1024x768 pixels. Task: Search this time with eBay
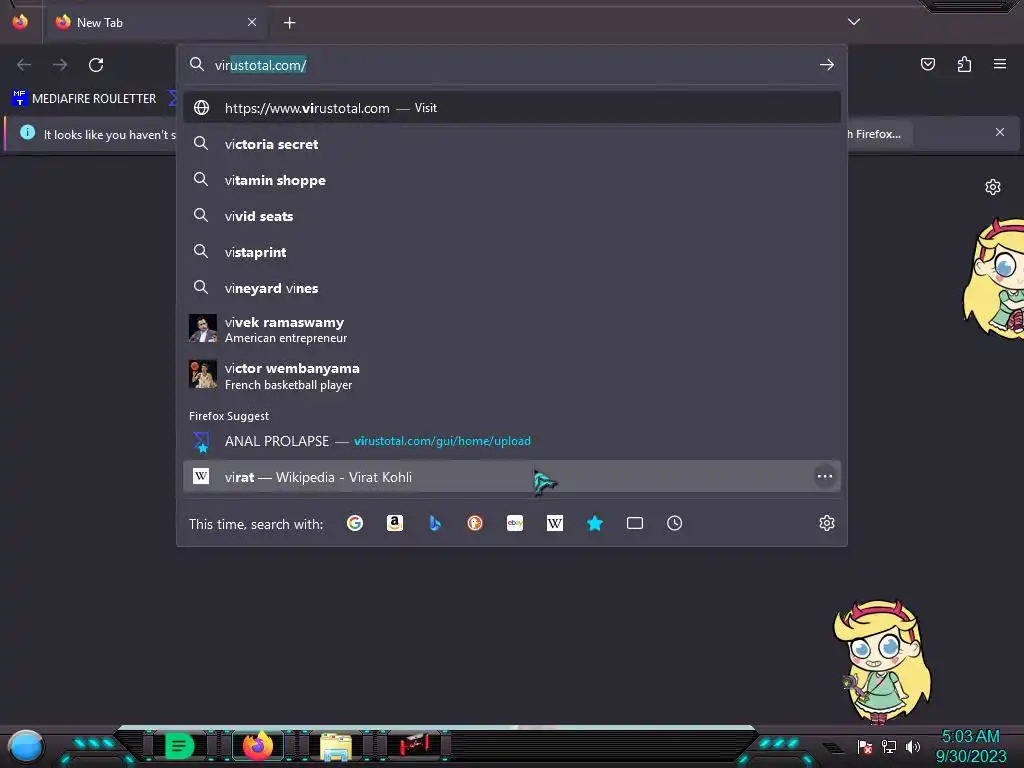[x=515, y=523]
